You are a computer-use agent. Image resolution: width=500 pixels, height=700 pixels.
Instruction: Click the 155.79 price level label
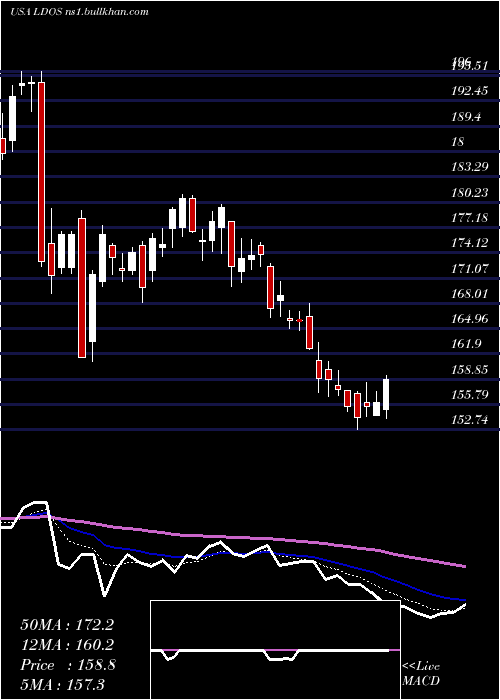point(470,395)
